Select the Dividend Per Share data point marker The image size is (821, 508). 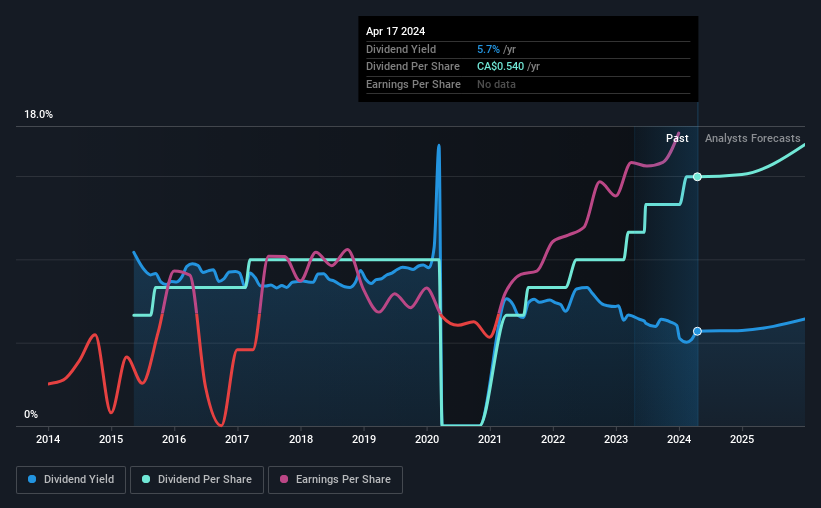pos(697,176)
